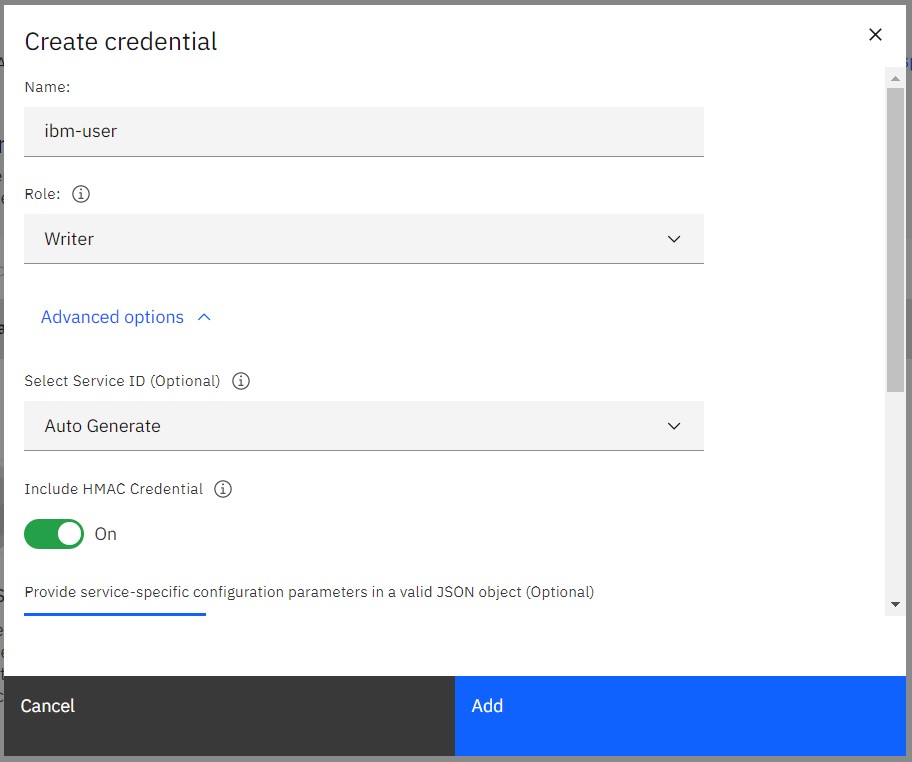Image resolution: width=912 pixels, height=762 pixels.
Task: Collapse the Advanced options section
Action: (112, 317)
